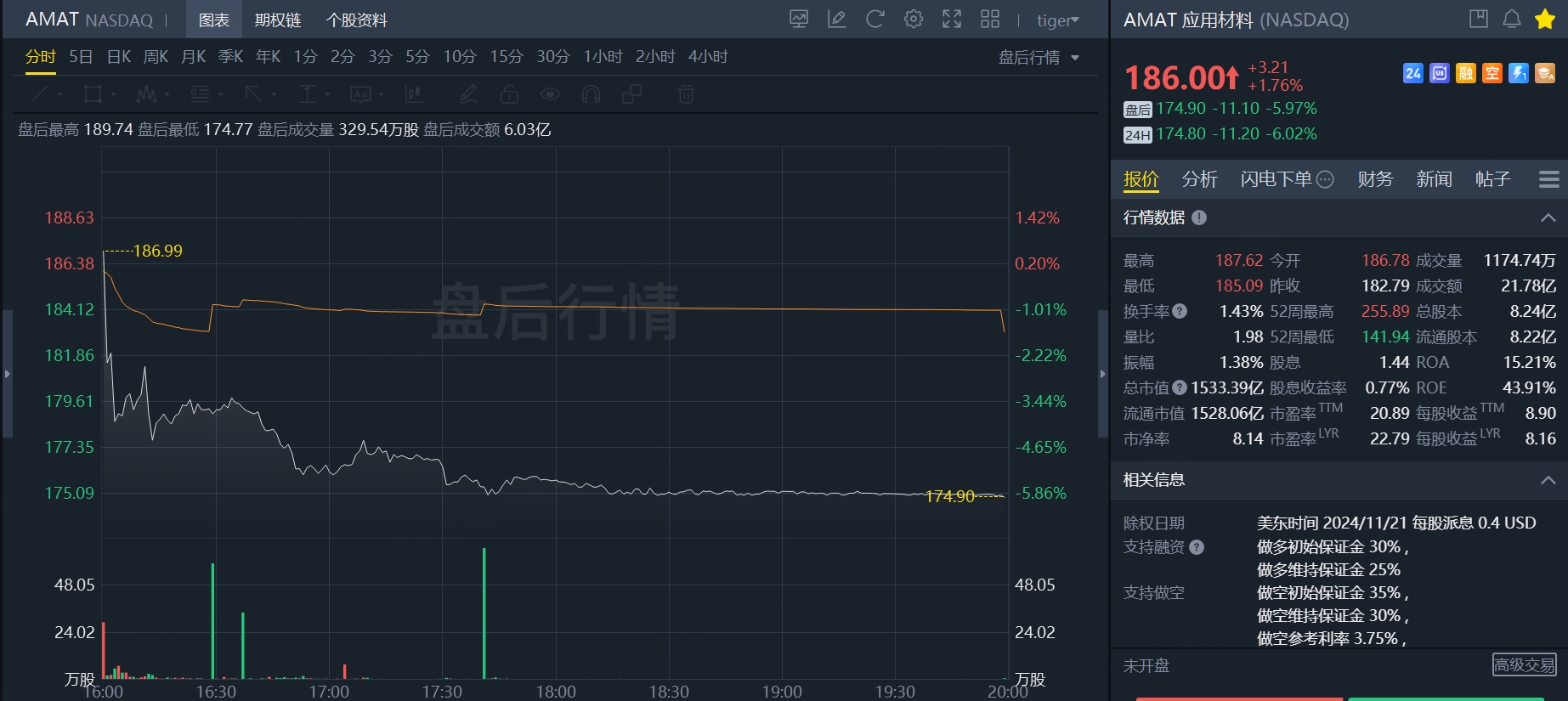
Task: Click the blue 24-hour trading badge
Action: (1412, 73)
